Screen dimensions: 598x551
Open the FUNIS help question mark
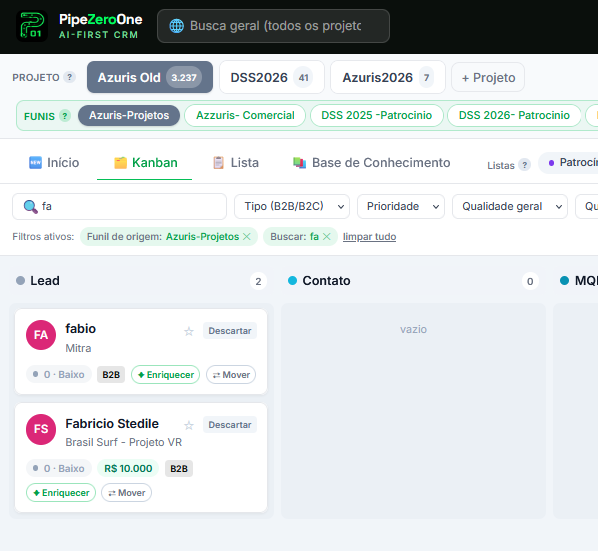[65, 116]
